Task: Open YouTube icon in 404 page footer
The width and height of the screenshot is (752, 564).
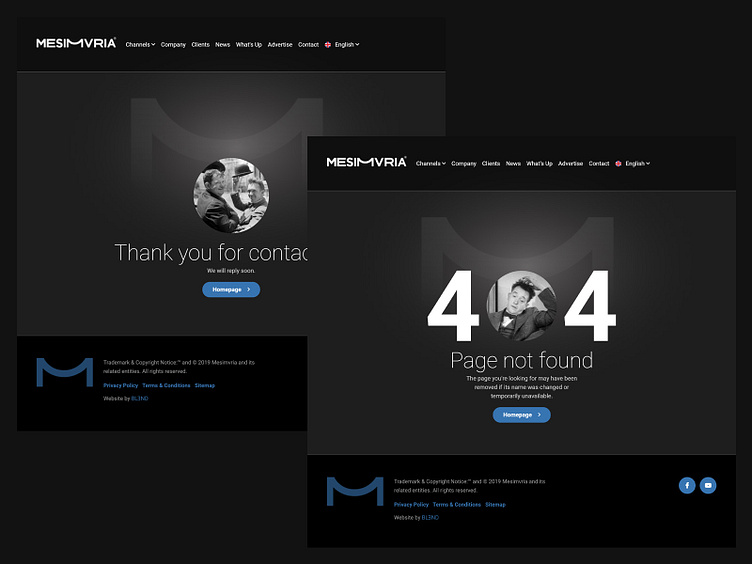Action: pyautogui.click(x=708, y=485)
